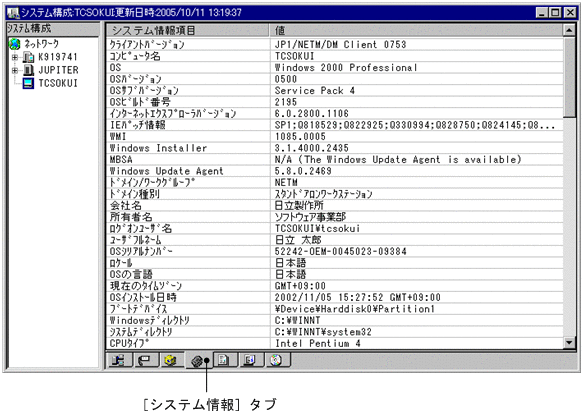This screenshot has width=585, height=417.
Task: Click the vertical scrollbar thumb
Action: point(569,77)
